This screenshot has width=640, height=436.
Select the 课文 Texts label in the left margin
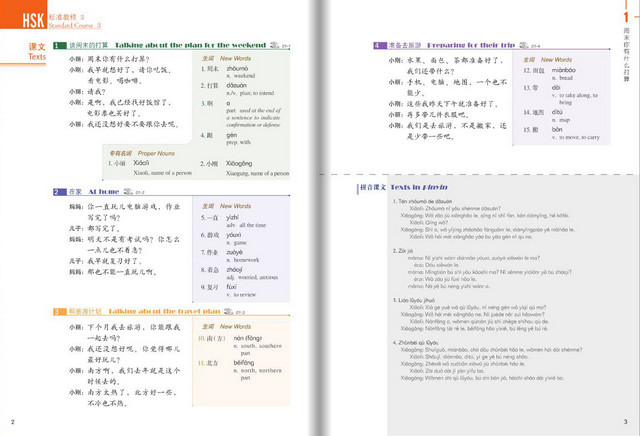coord(37,52)
